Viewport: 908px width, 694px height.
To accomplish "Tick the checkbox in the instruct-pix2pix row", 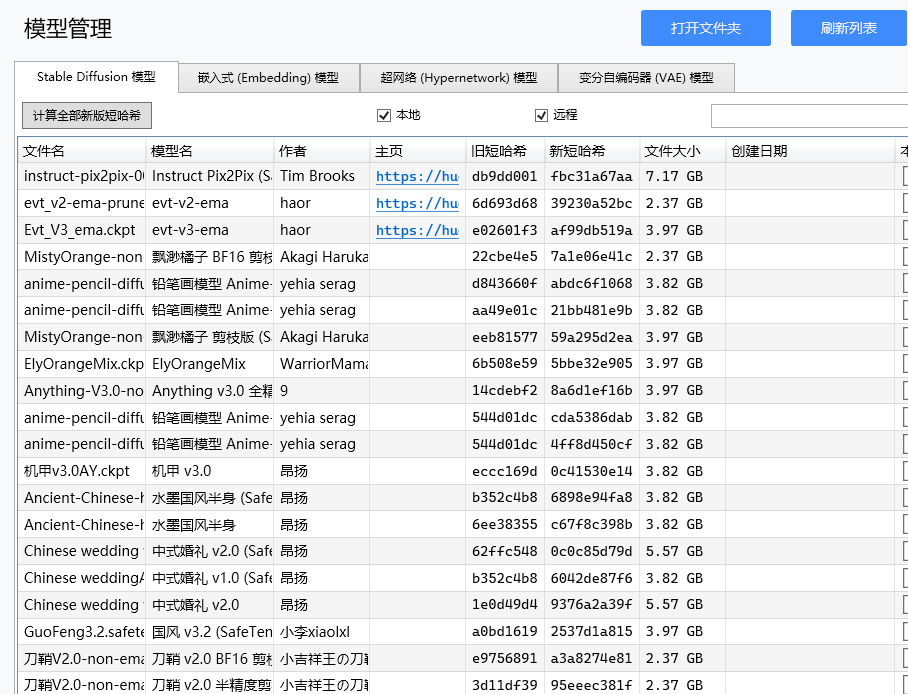I will click(x=904, y=177).
